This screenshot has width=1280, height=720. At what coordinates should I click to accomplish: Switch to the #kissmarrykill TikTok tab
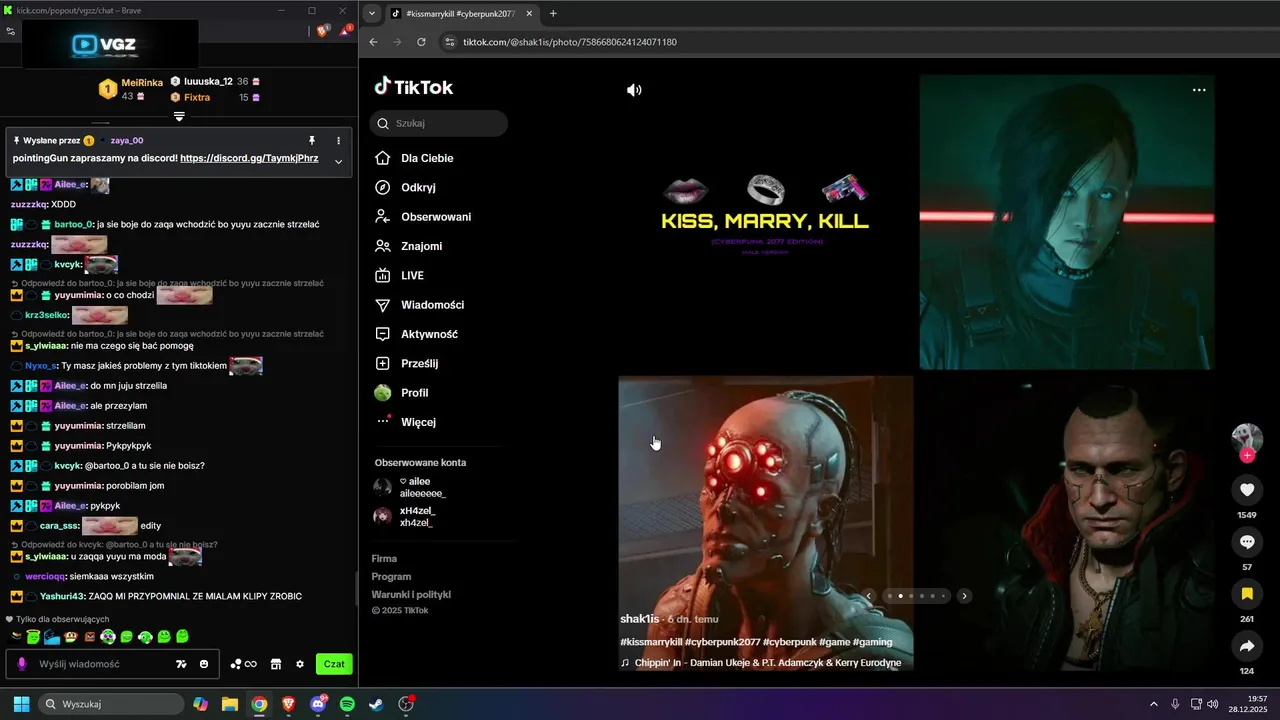tap(460, 14)
